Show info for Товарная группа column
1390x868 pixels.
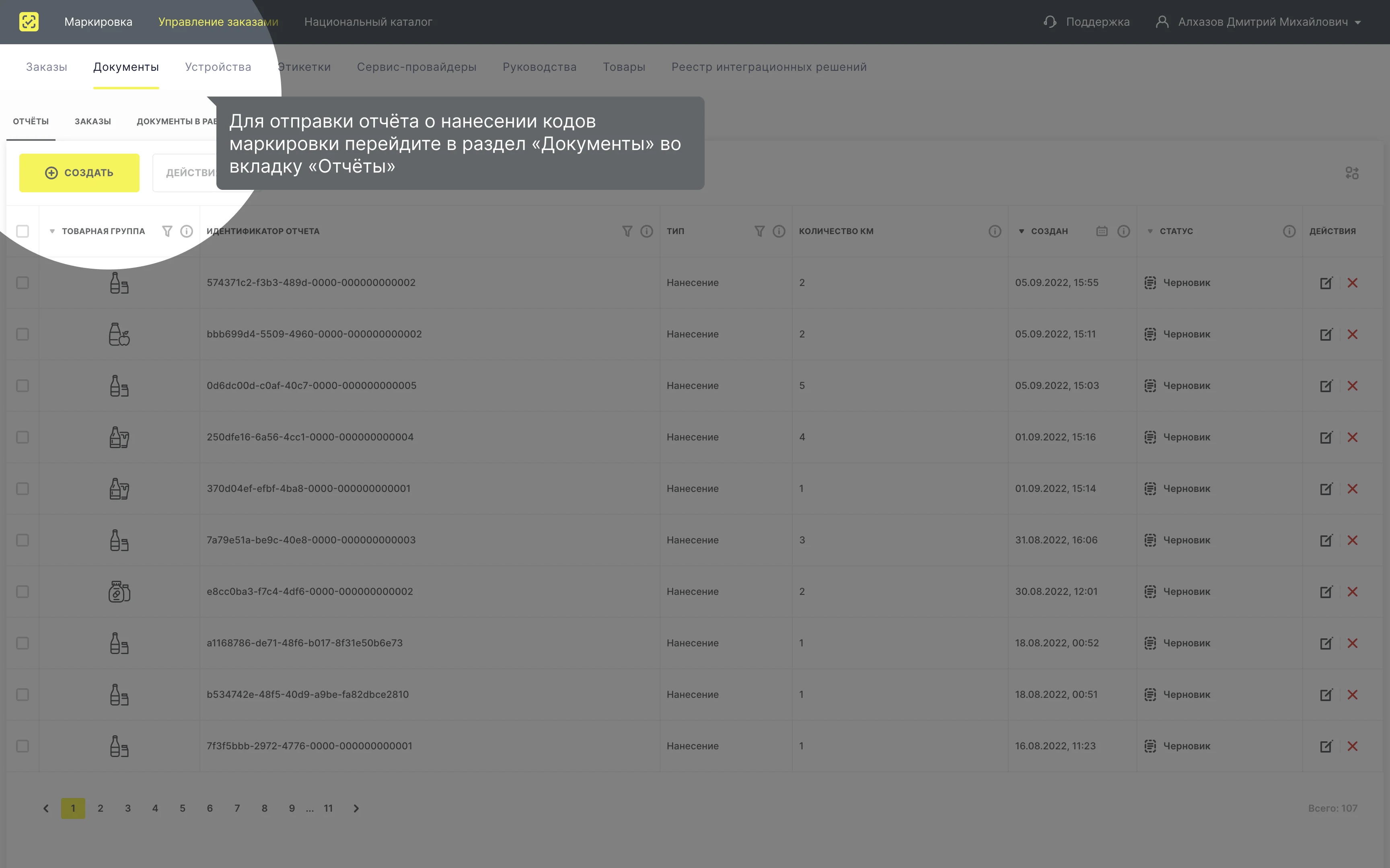coord(187,231)
